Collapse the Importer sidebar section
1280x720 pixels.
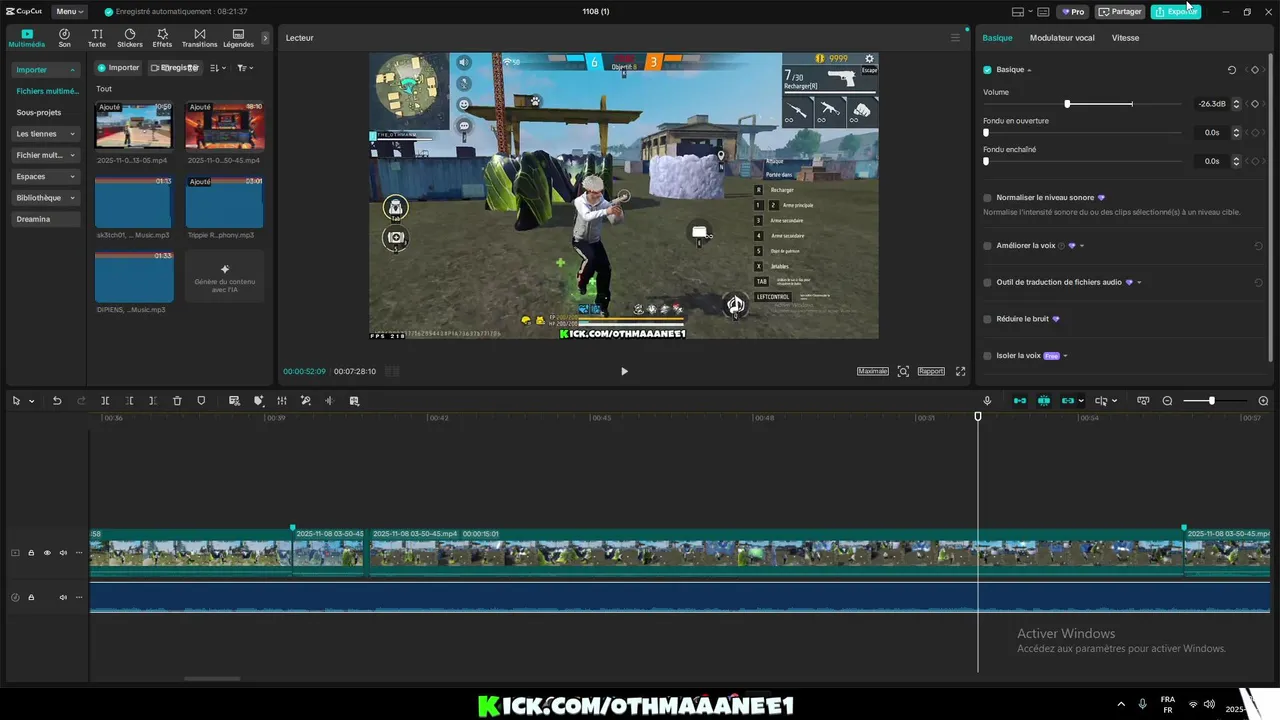tap(46, 70)
